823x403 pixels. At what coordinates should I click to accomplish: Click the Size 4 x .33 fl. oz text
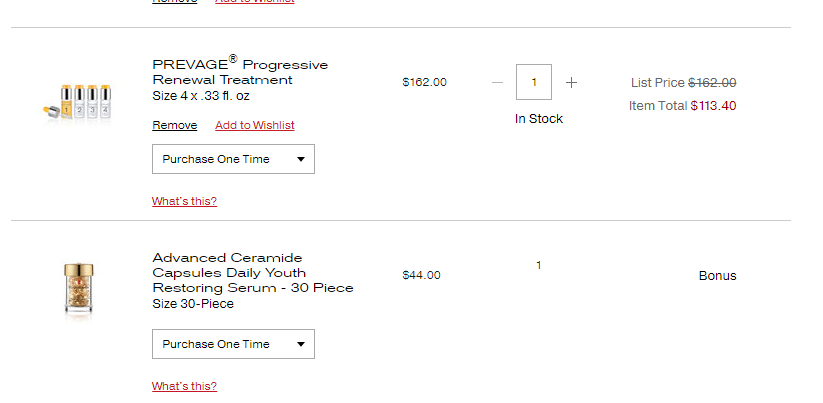click(201, 96)
